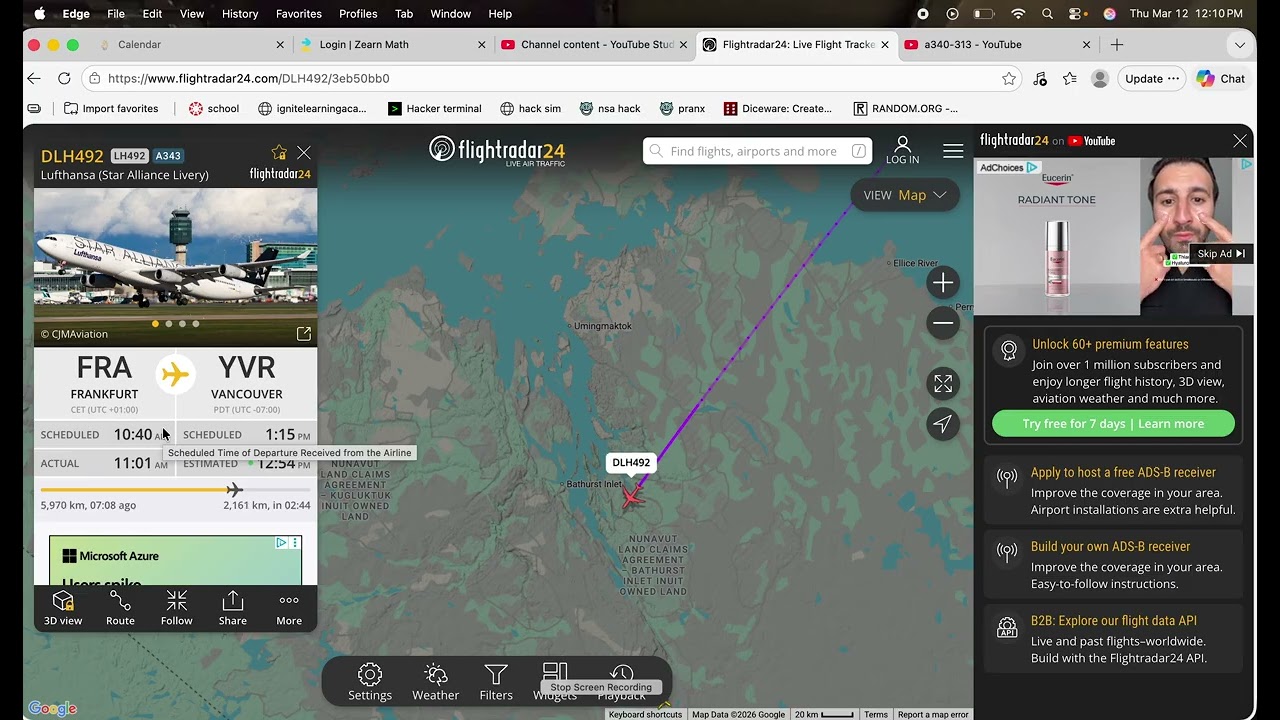Bookmark this page with star icon
The image size is (1280, 720).
1009,78
